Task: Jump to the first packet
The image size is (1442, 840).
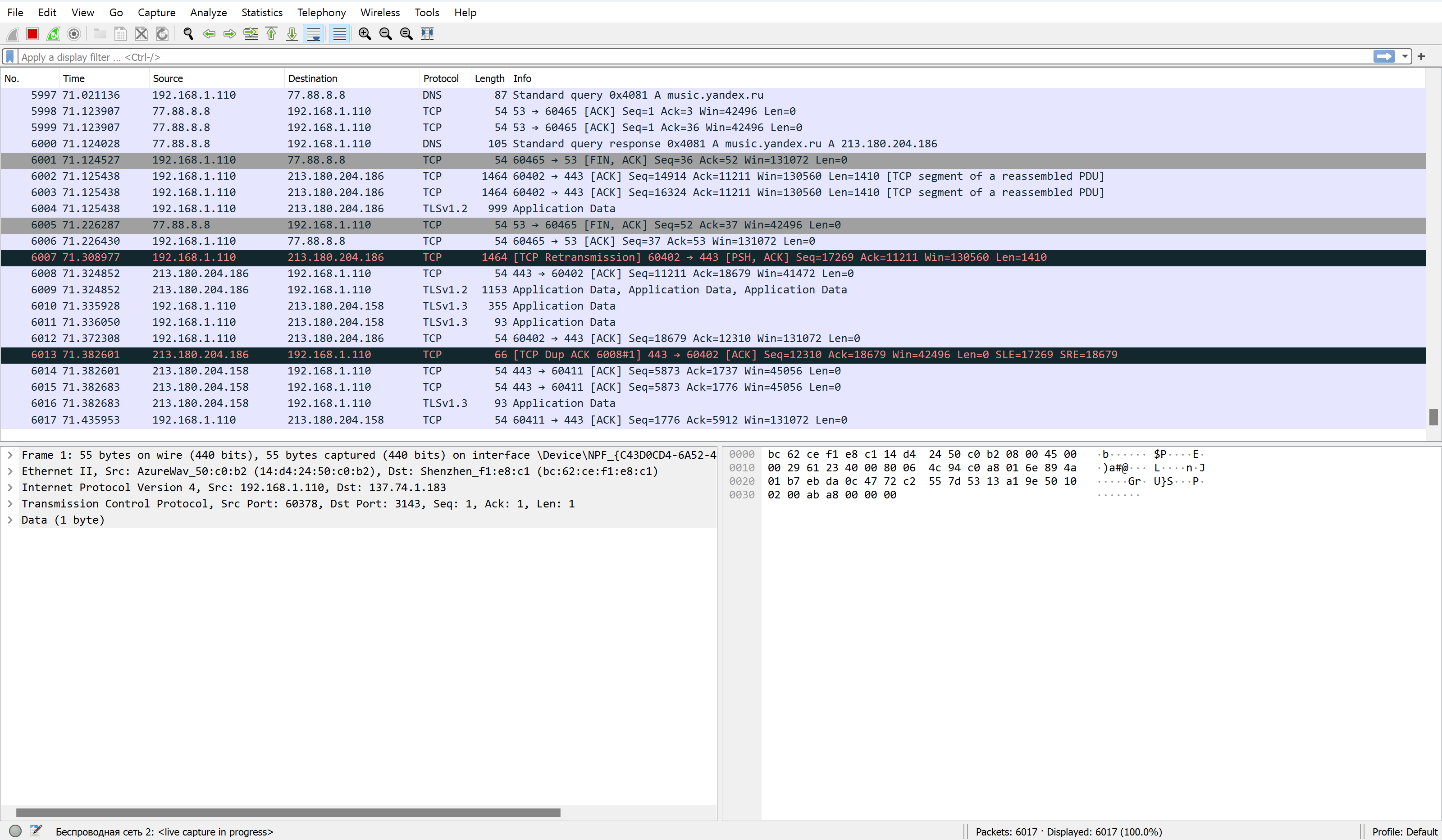Action: tap(271, 34)
